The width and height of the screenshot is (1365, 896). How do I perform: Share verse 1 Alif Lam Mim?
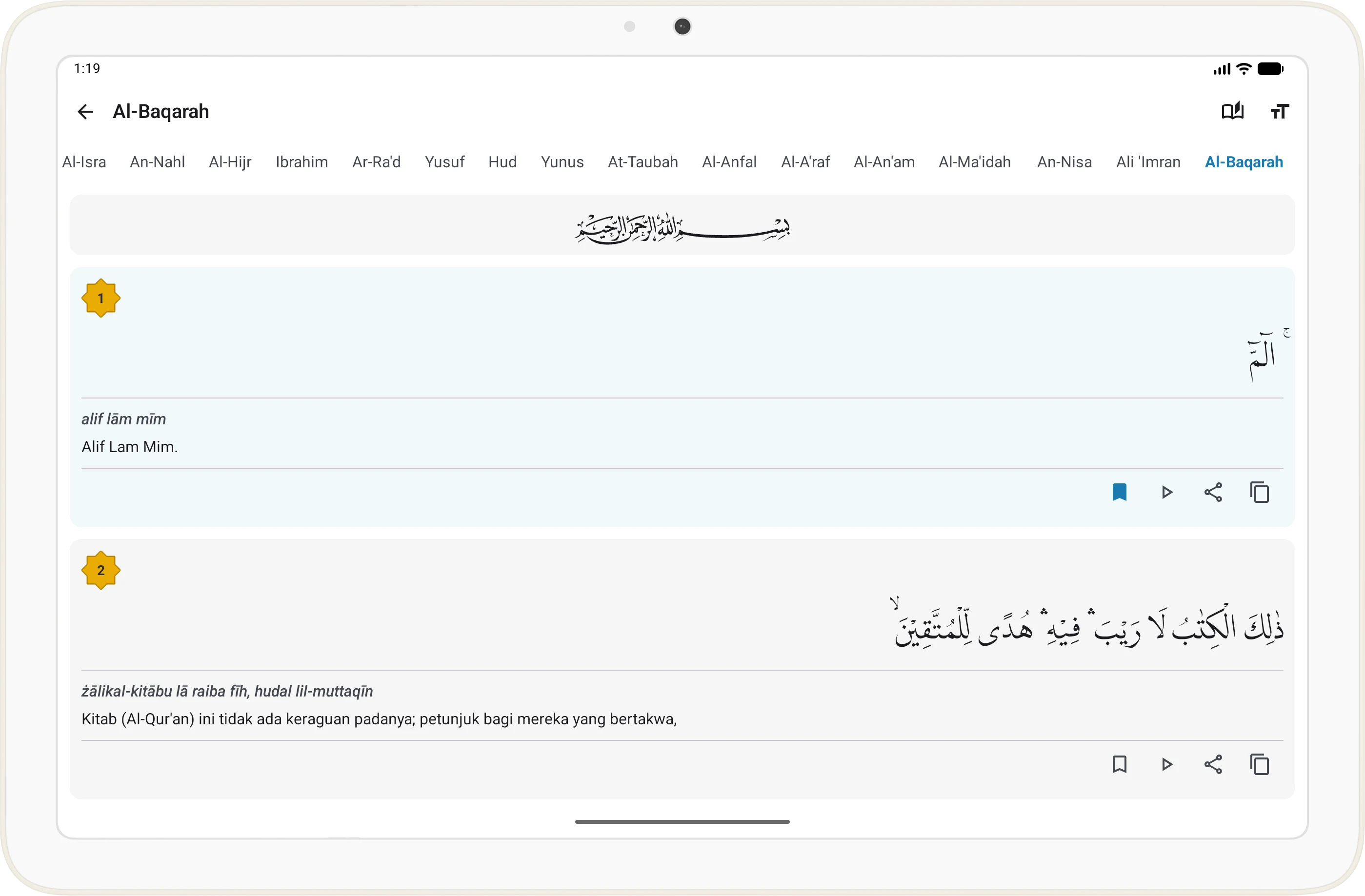[1213, 493]
